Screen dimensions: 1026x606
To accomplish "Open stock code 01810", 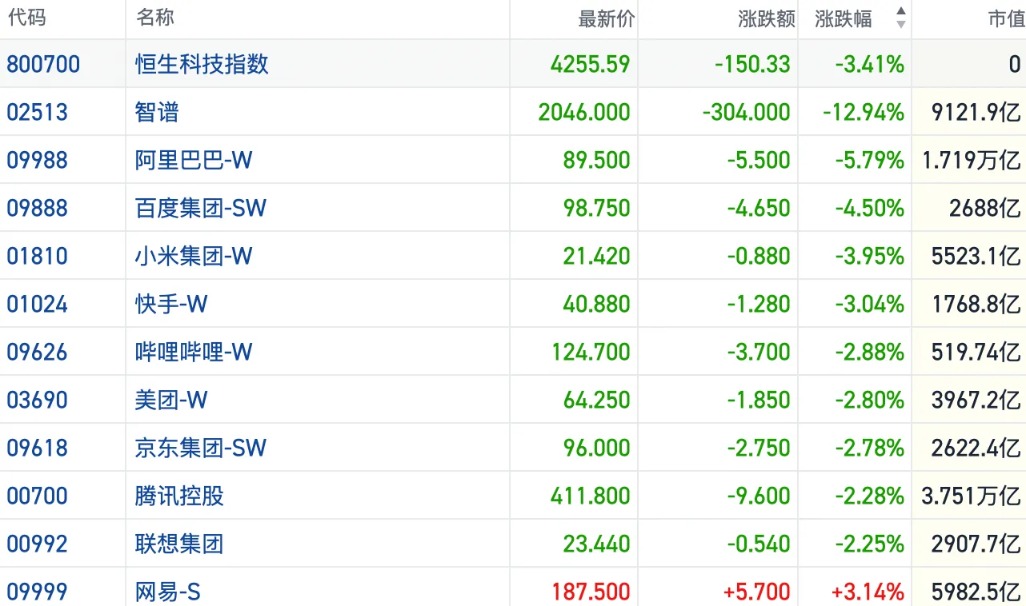I will [37, 256].
